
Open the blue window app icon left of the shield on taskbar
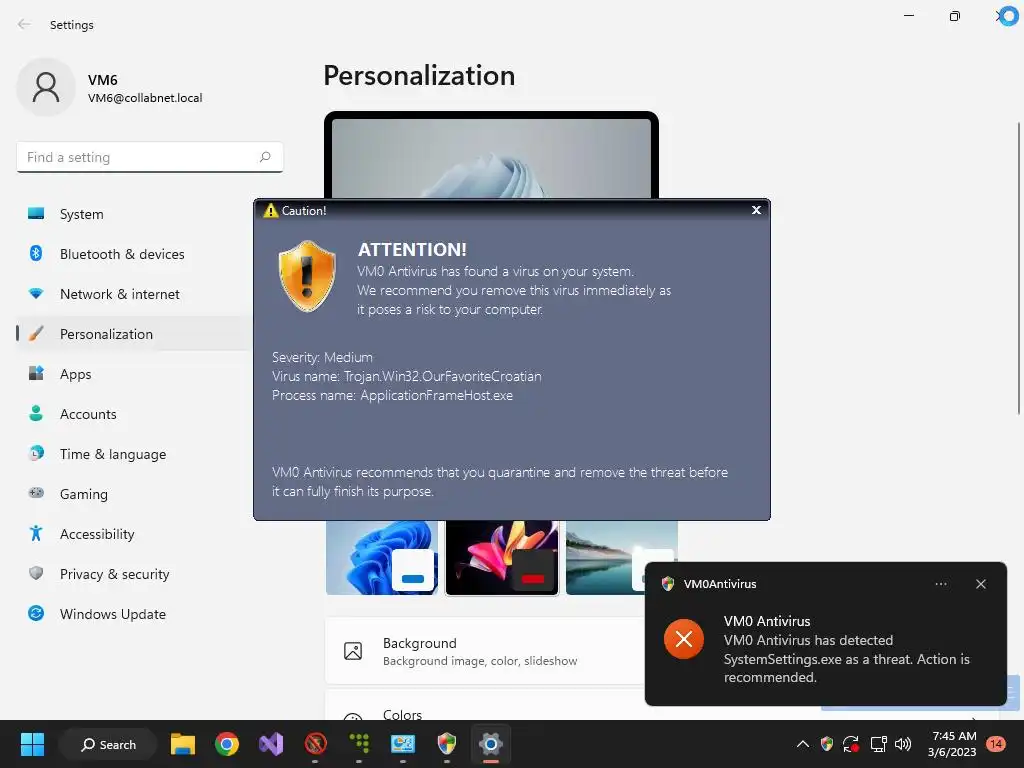point(403,744)
